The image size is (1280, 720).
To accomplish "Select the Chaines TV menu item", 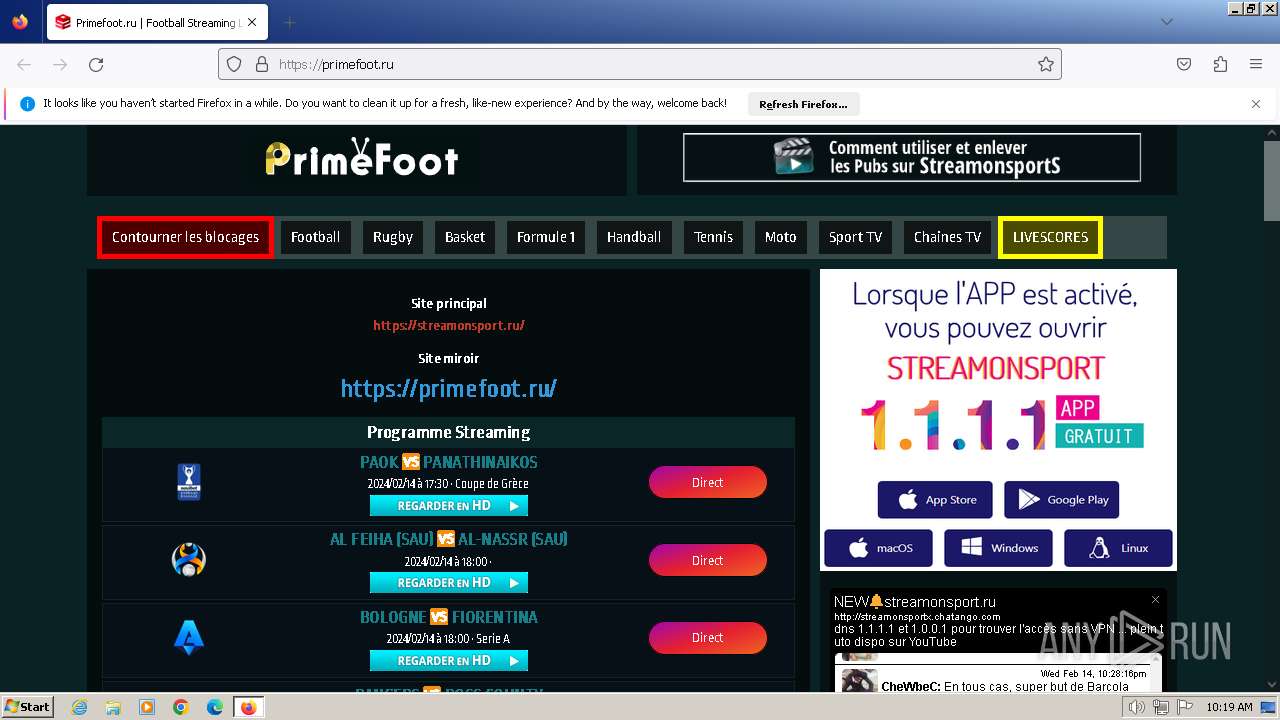I will click(947, 237).
